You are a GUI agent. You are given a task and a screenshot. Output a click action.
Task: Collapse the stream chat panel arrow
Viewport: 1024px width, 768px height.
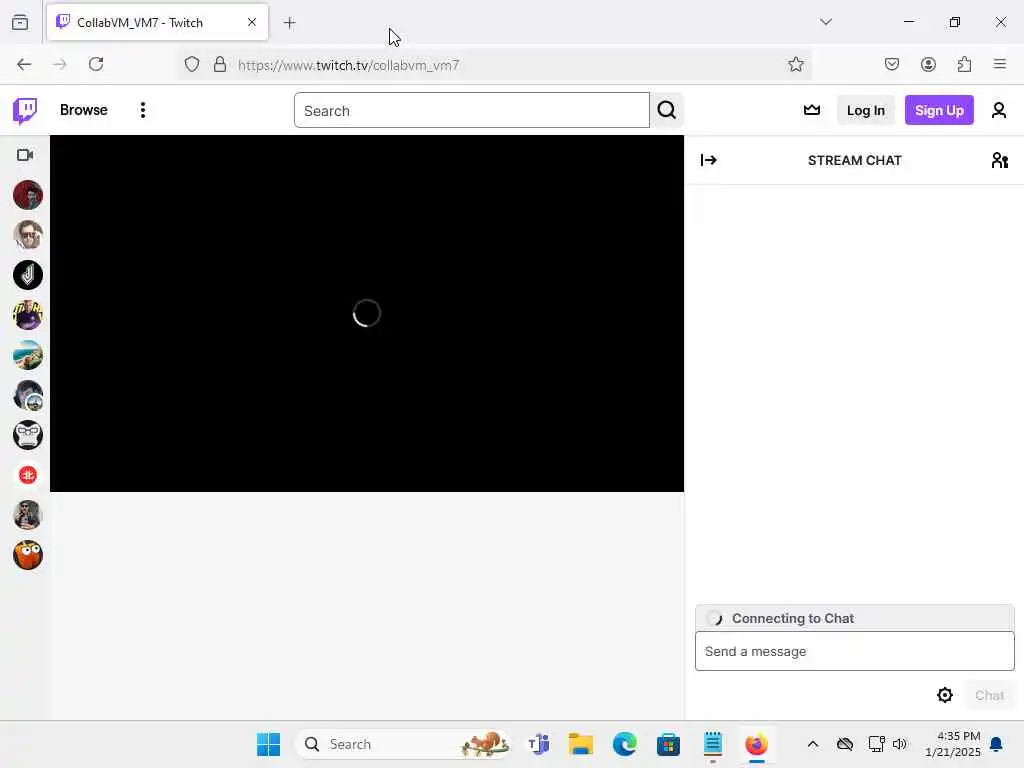709,160
